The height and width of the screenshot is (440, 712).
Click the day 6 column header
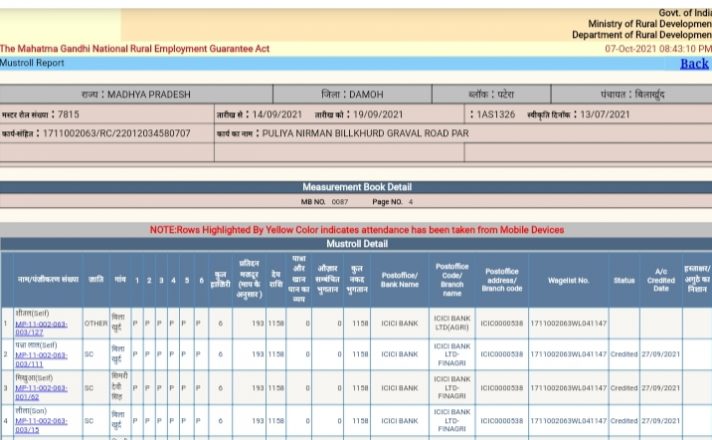point(201,281)
